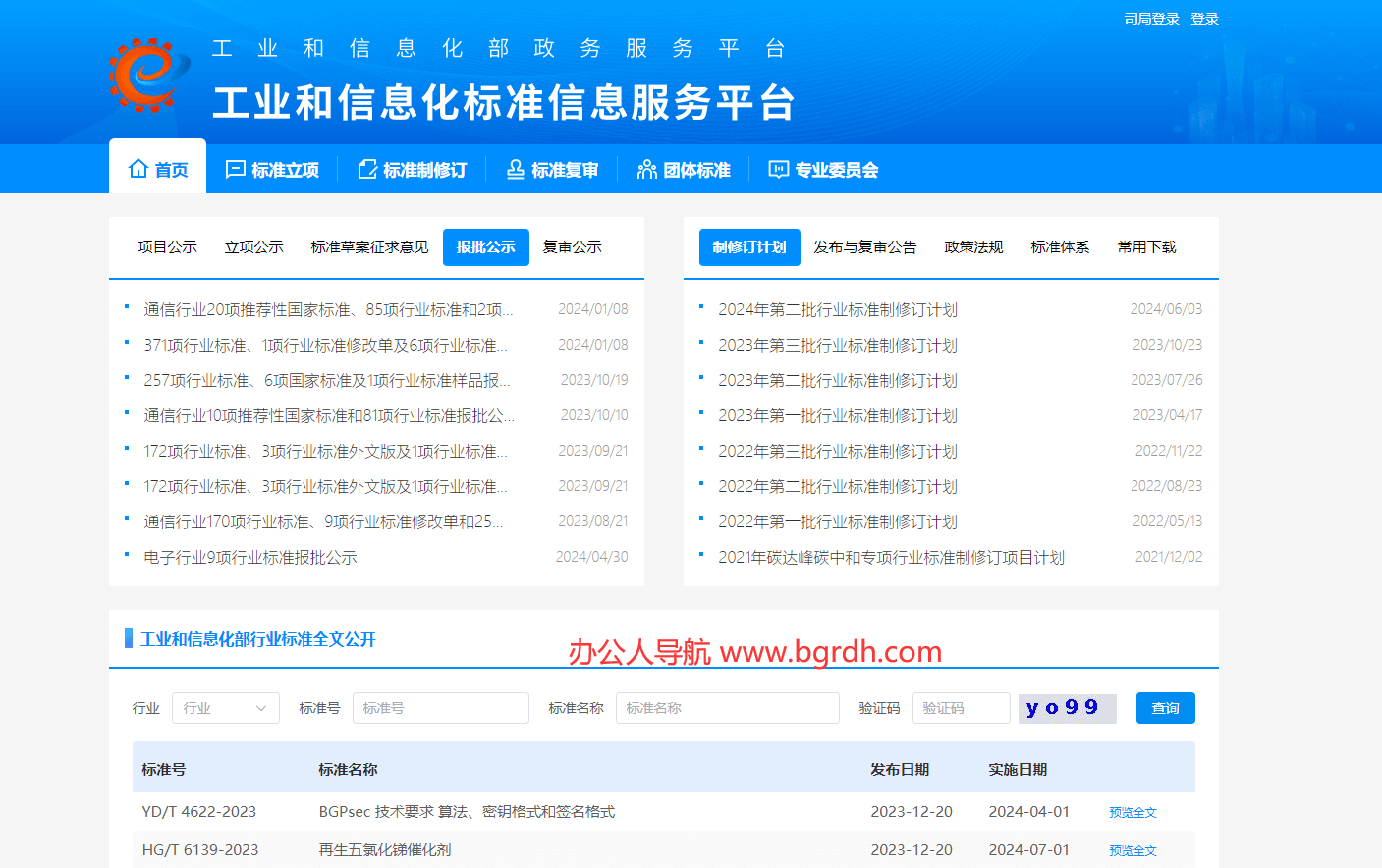The height and width of the screenshot is (868, 1382).
Task: Click the yo99 captcha image to refresh
Action: [1067, 707]
